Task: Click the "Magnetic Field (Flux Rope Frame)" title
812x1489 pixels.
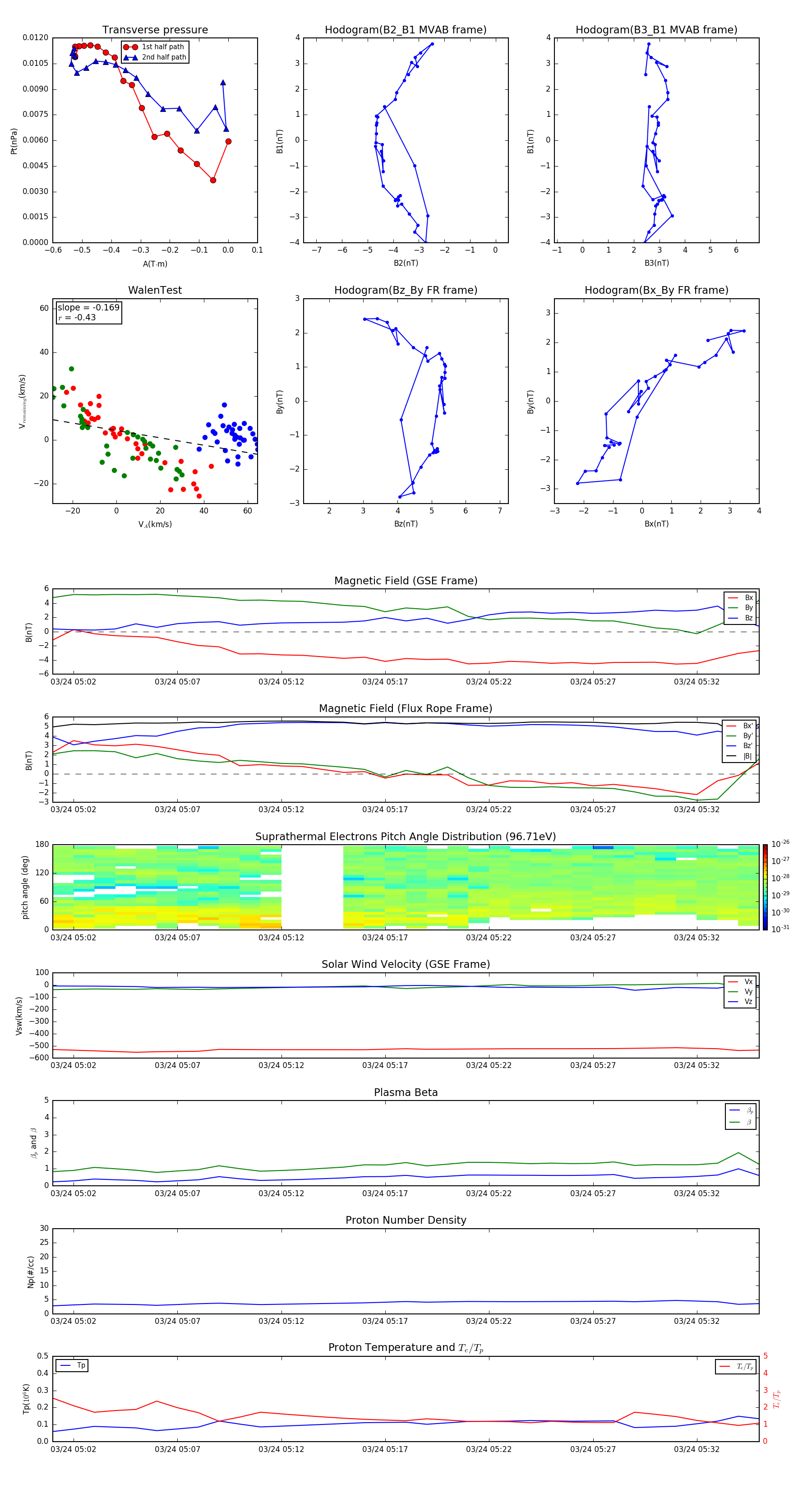Action: [x=406, y=709]
